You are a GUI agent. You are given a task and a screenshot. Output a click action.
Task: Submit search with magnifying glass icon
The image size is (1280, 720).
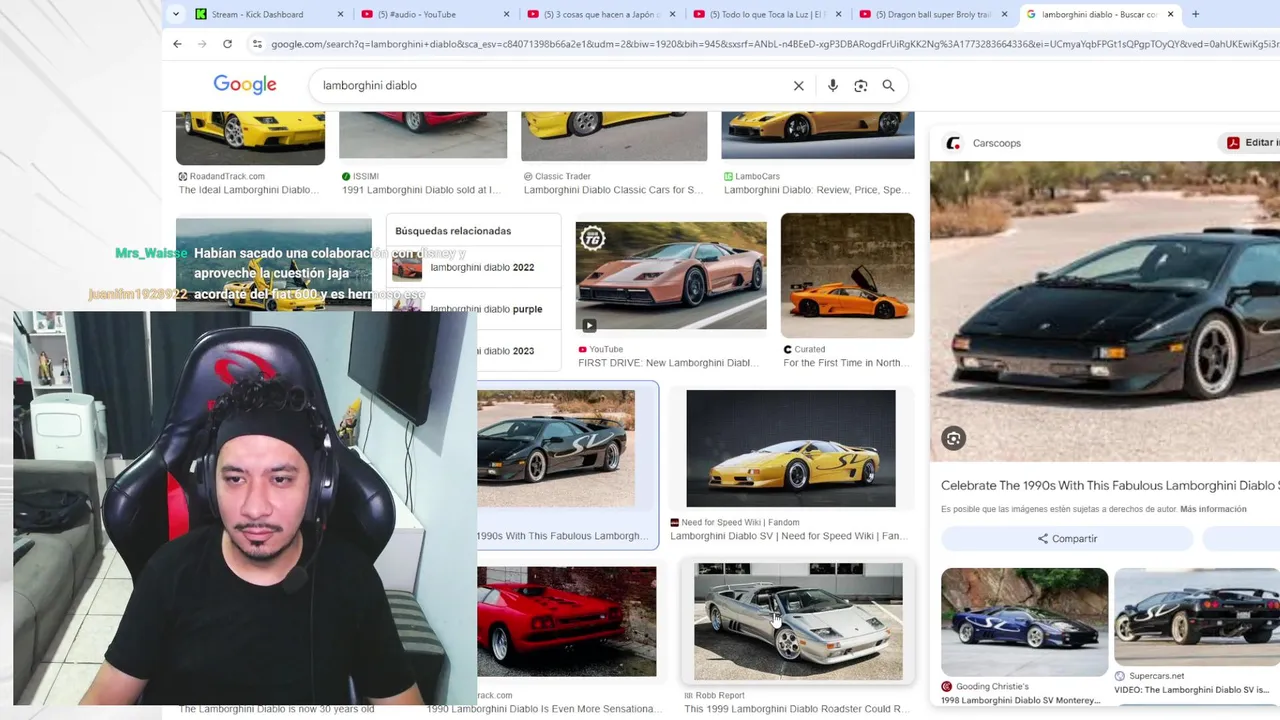[x=888, y=86]
